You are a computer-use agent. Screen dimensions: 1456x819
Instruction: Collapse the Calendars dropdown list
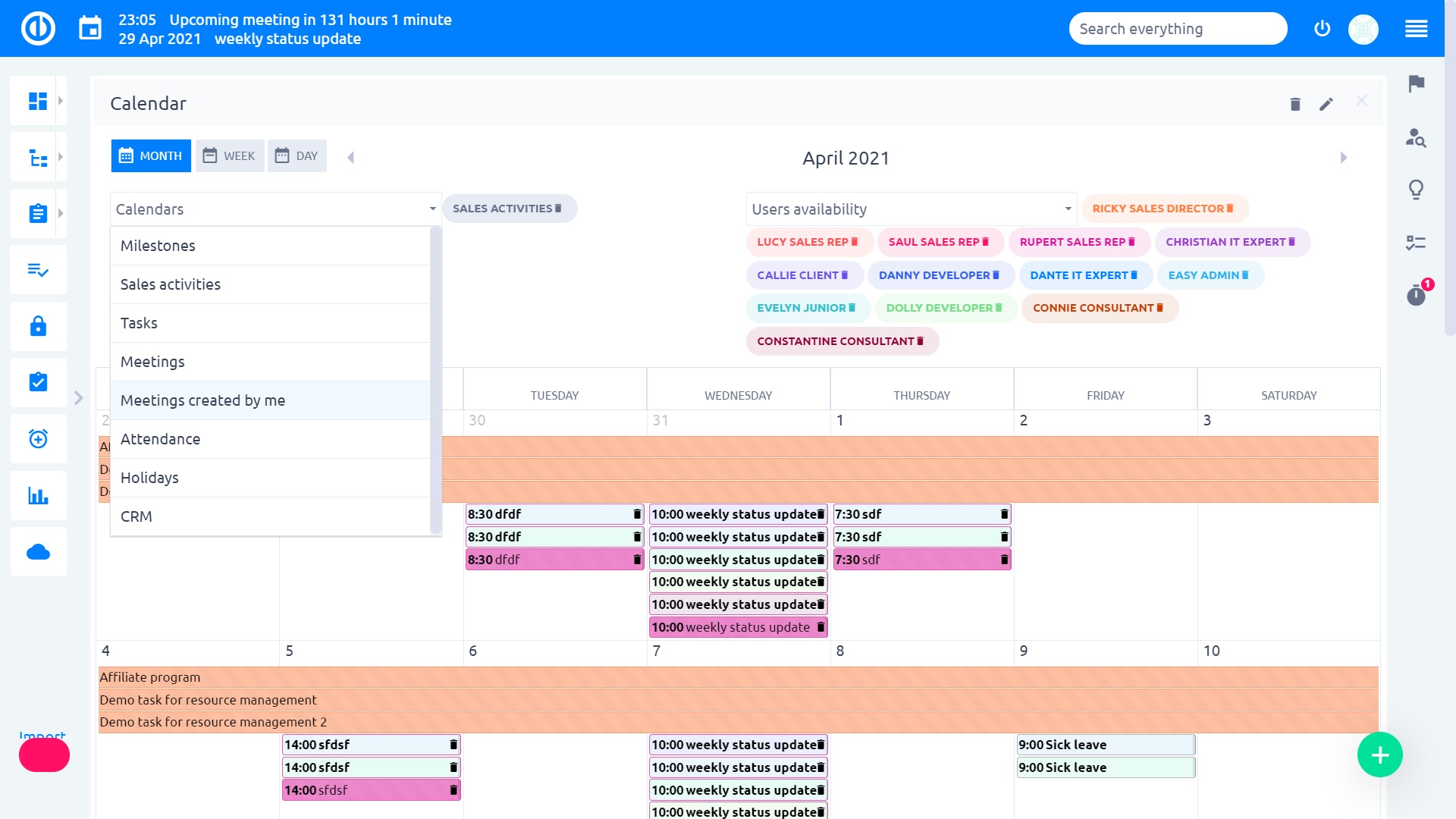431,209
